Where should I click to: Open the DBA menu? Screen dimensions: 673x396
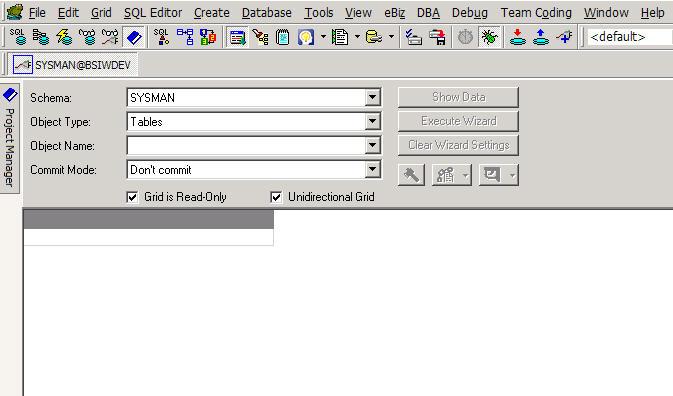point(428,13)
